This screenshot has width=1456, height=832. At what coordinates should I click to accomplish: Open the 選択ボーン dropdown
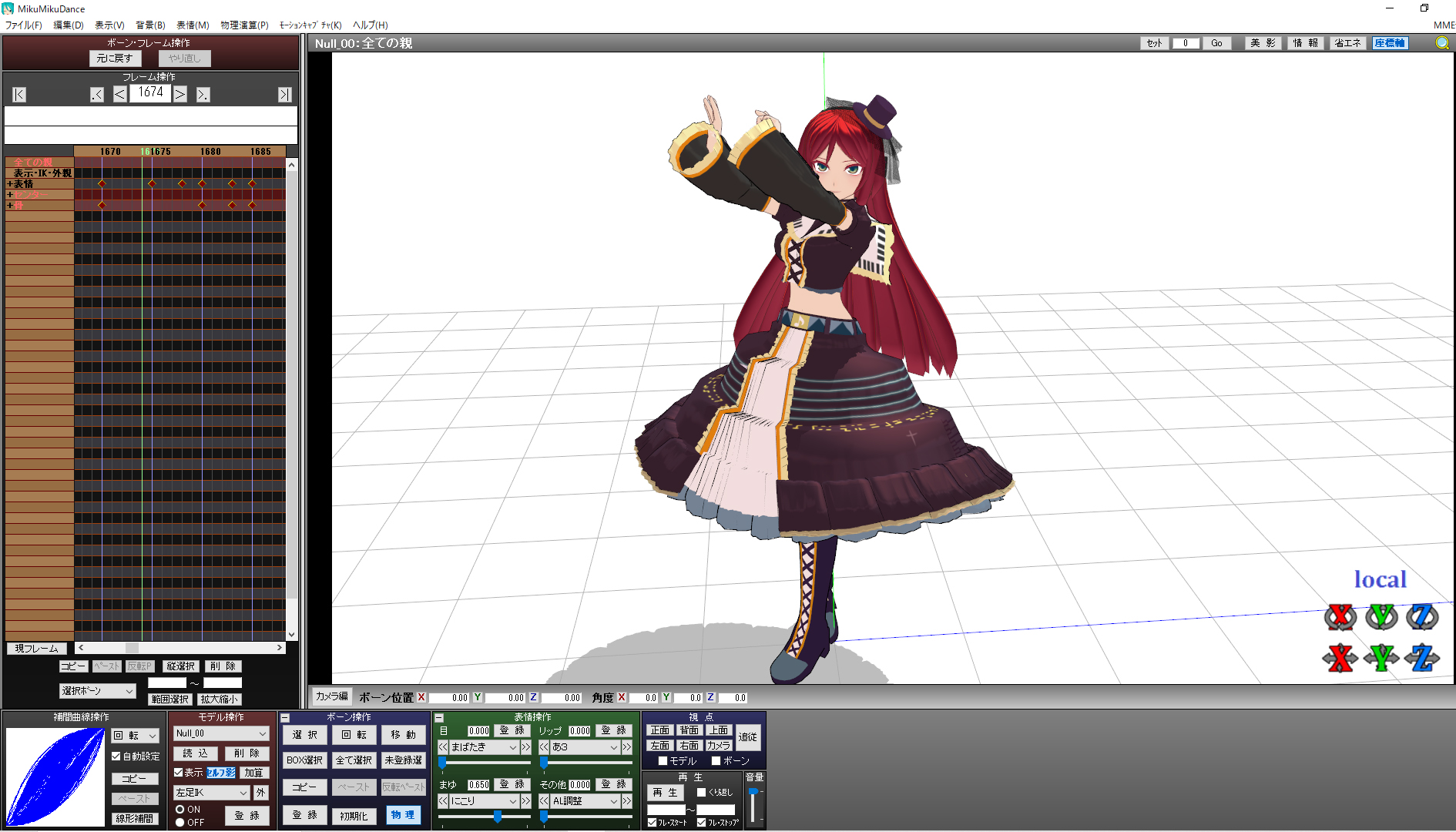98,691
